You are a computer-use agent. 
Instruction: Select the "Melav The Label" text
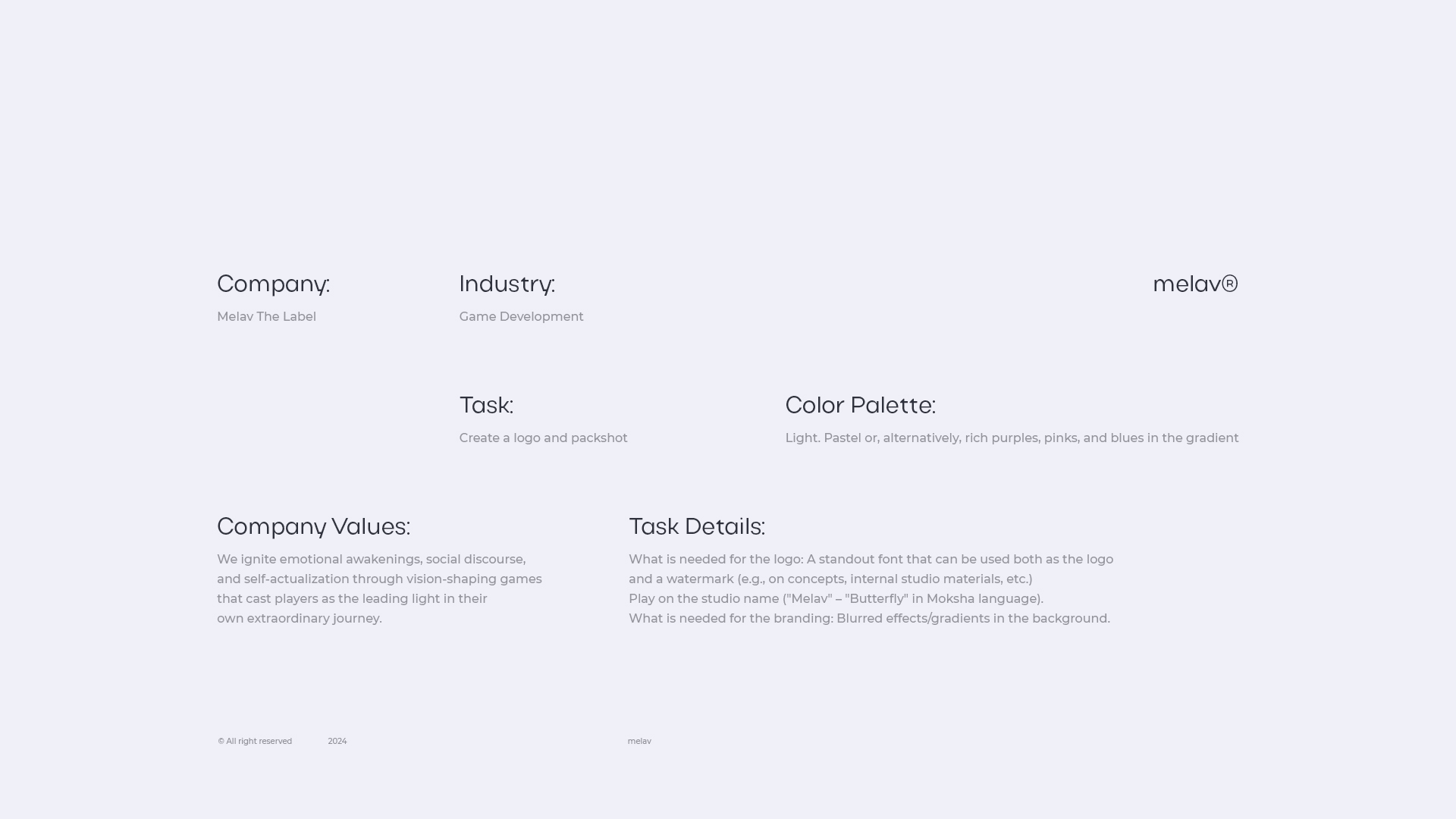[x=266, y=317]
